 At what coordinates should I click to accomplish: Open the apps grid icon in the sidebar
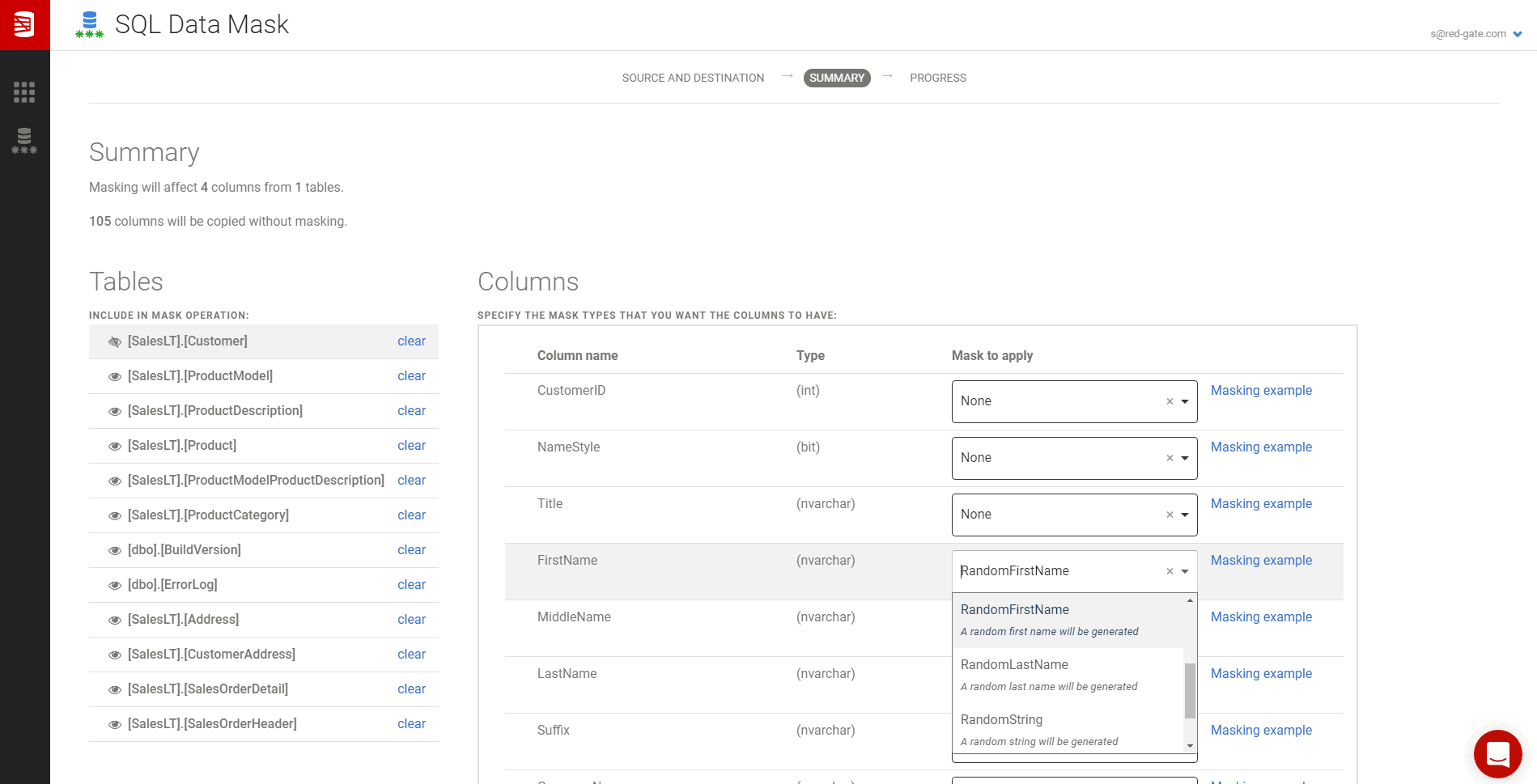(24, 91)
